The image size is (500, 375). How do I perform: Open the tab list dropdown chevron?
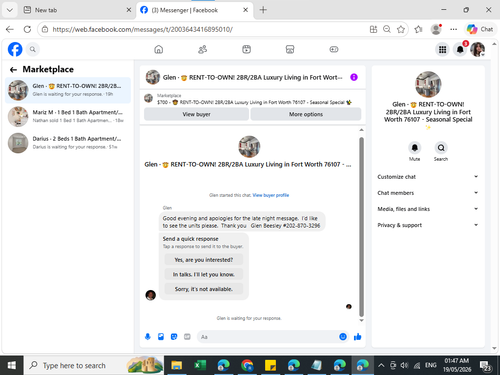pos(10,10)
